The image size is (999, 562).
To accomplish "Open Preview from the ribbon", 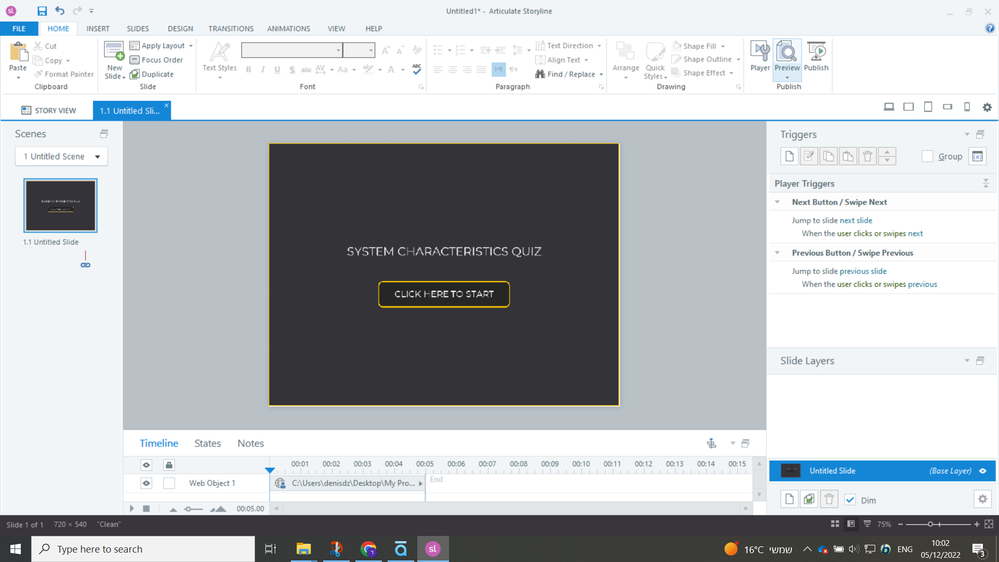I will [x=787, y=52].
